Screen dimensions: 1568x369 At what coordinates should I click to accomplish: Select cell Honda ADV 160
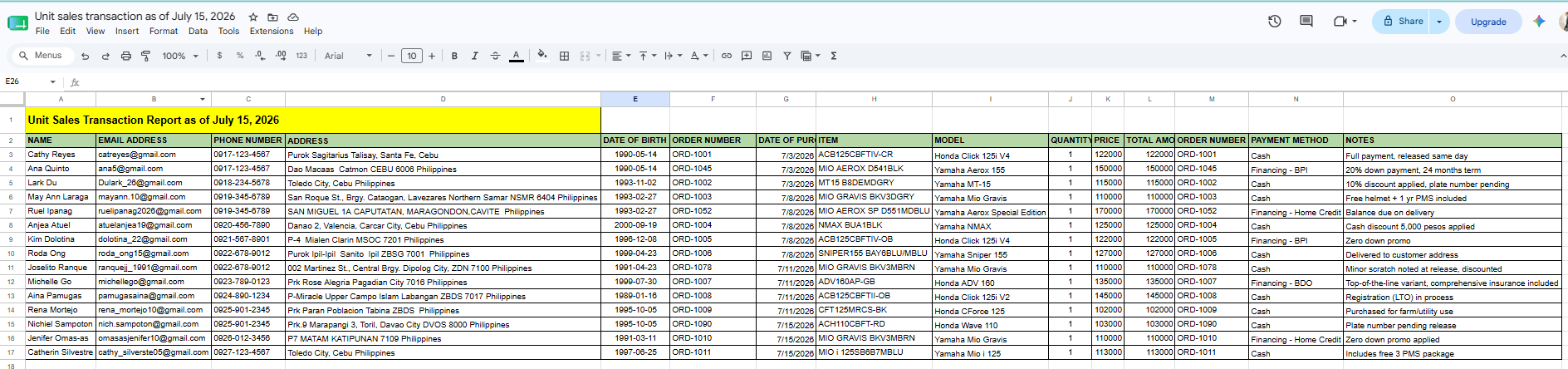[989, 283]
